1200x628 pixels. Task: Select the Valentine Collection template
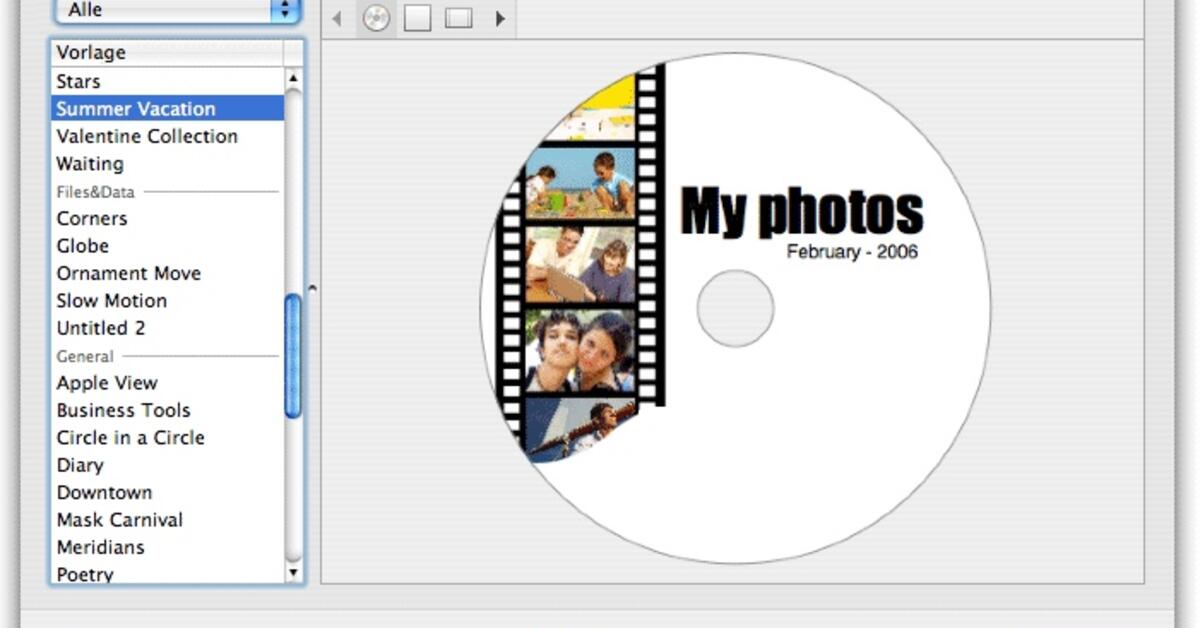(168, 136)
